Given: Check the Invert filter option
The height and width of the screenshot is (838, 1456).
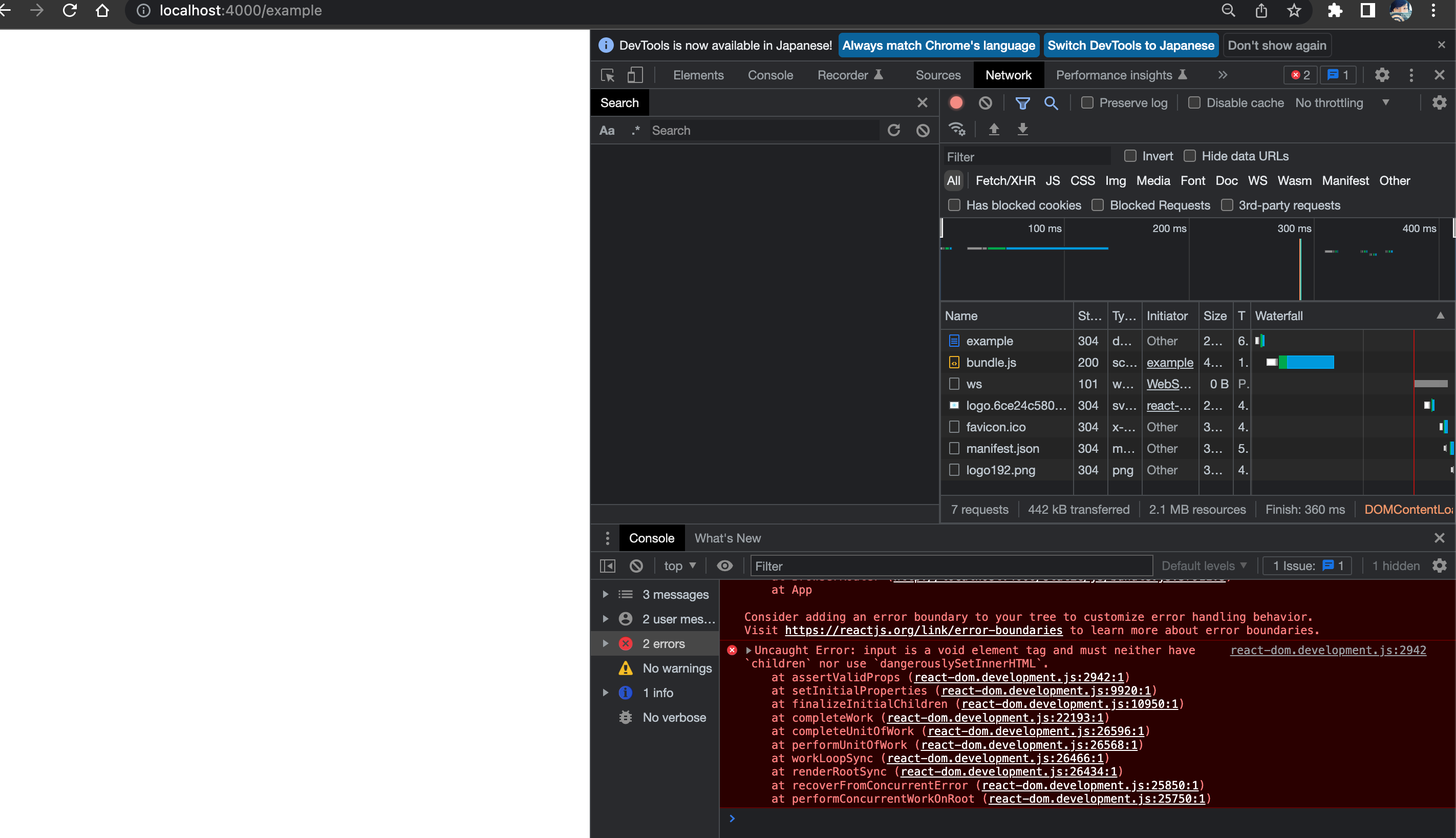Looking at the screenshot, I should 1130,156.
